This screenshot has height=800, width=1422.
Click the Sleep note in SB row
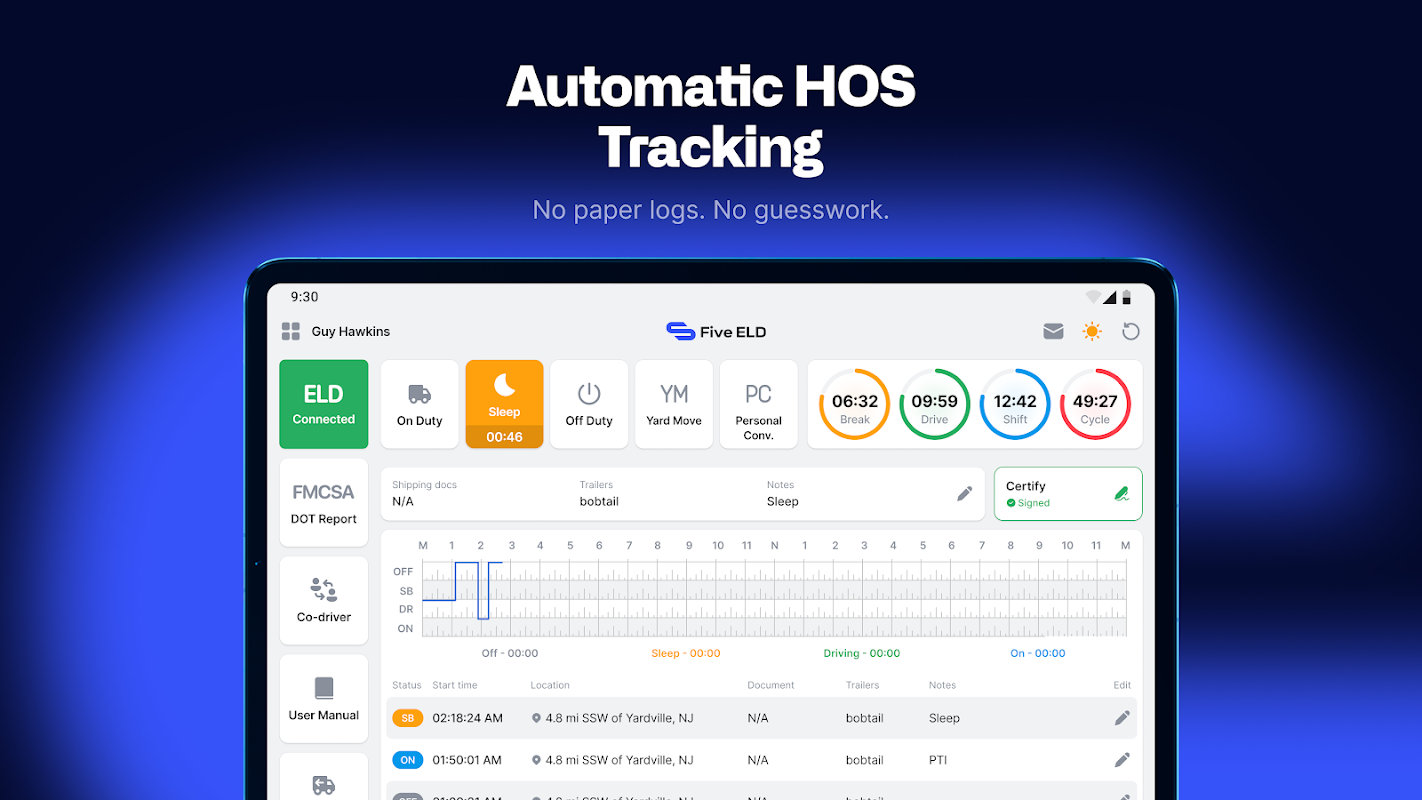point(944,718)
